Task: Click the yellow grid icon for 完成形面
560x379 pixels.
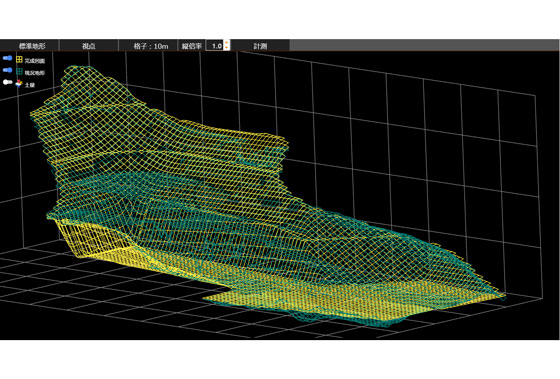Action: (19, 60)
